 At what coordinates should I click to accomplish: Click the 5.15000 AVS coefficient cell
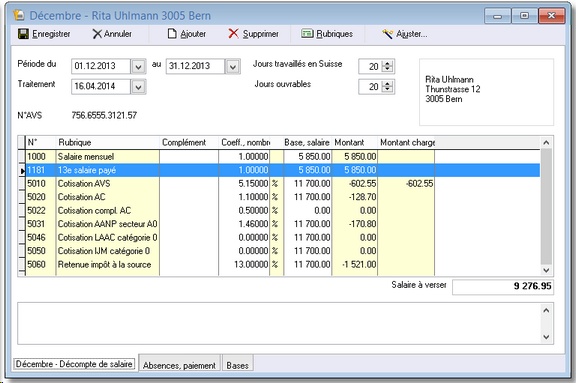[x=244, y=184]
